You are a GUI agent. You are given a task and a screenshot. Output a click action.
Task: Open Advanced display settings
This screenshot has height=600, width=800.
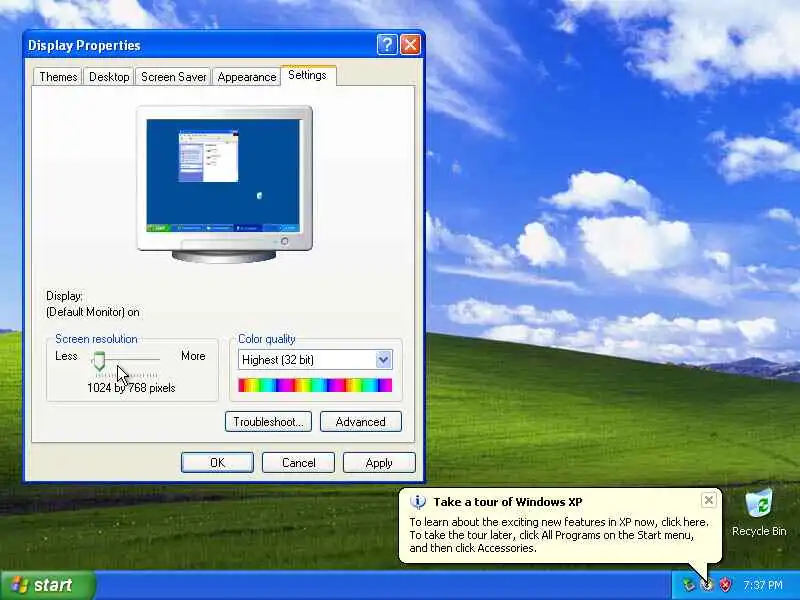click(x=361, y=422)
